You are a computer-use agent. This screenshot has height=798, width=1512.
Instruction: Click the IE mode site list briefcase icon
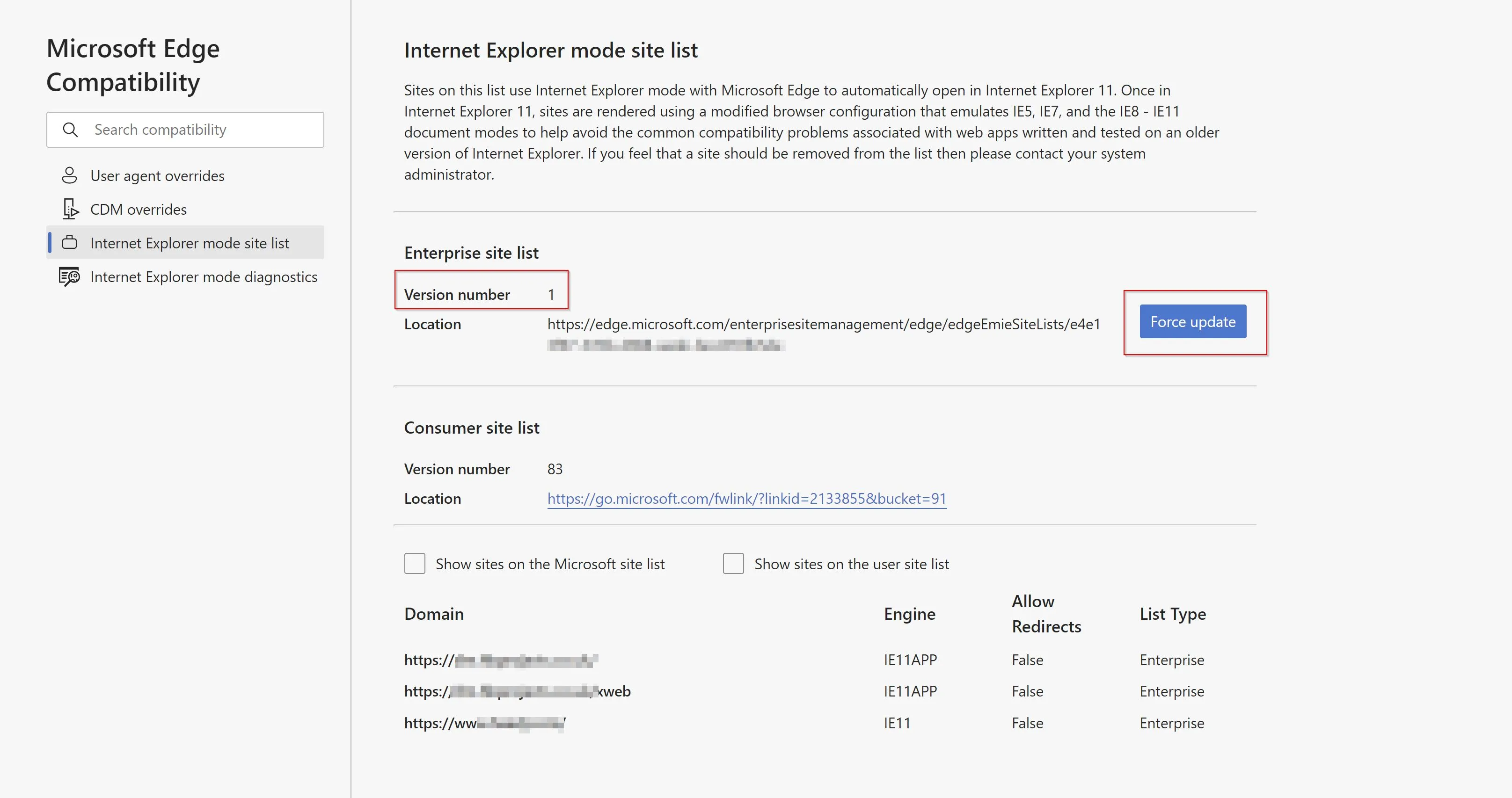pyautogui.click(x=69, y=242)
